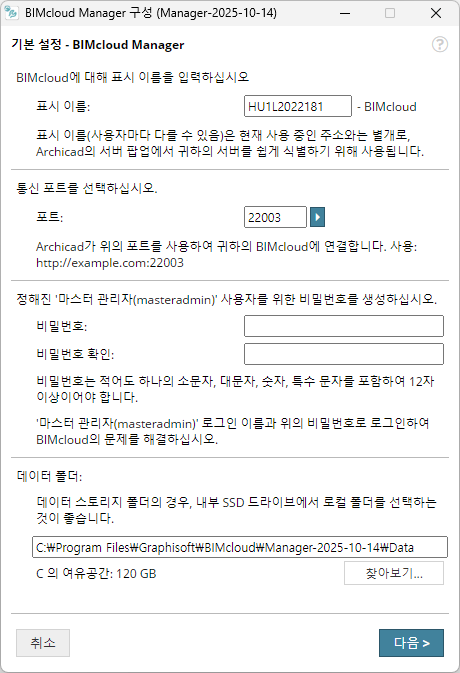The width and height of the screenshot is (460, 673).
Task: Click the '포트:' label
Action: [x=50, y=217]
